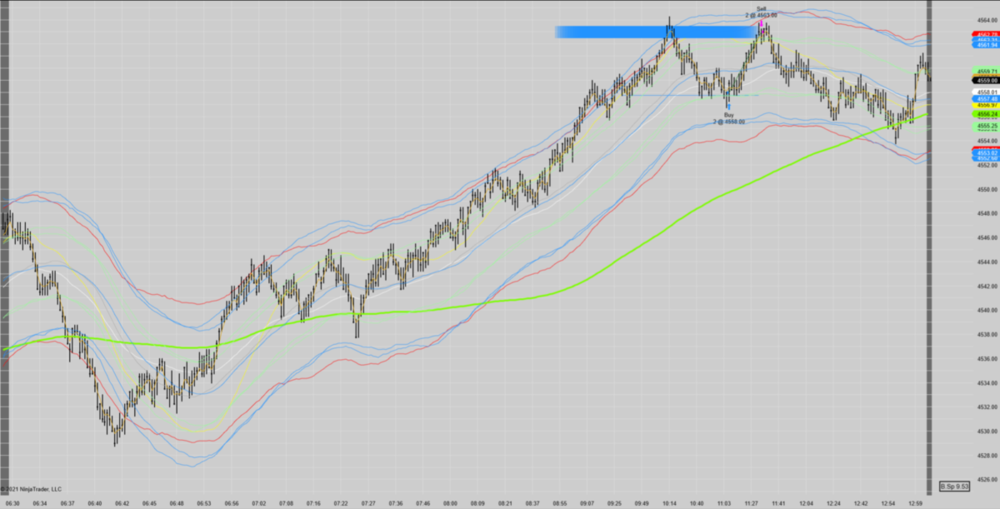Image resolution: width=1000 pixels, height=509 pixels.
Task: Click the 06:30 label on time axis
Action: click(x=11, y=504)
